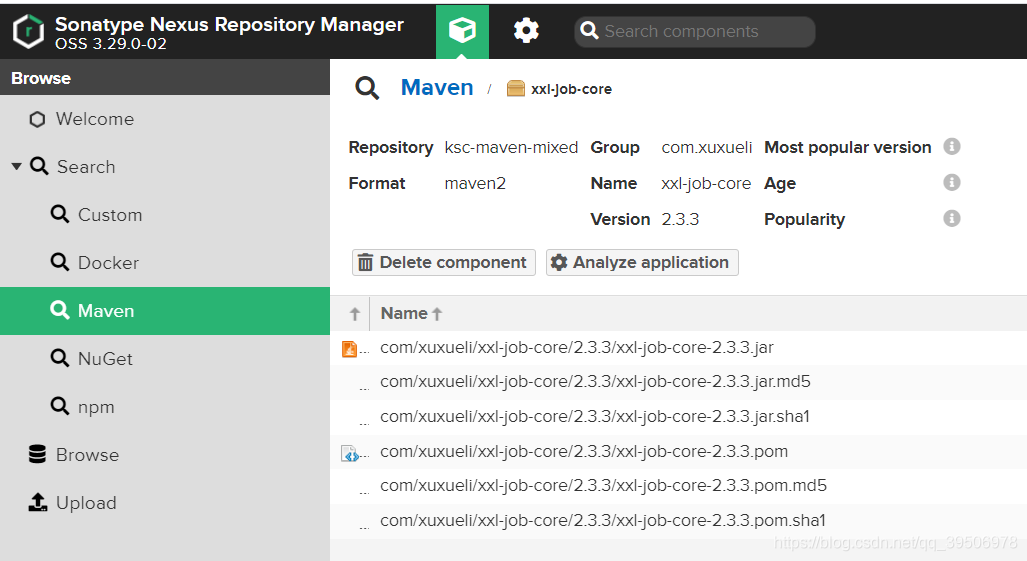Click the Docker magnifier icon
This screenshot has width=1027, height=561.
(x=60, y=262)
